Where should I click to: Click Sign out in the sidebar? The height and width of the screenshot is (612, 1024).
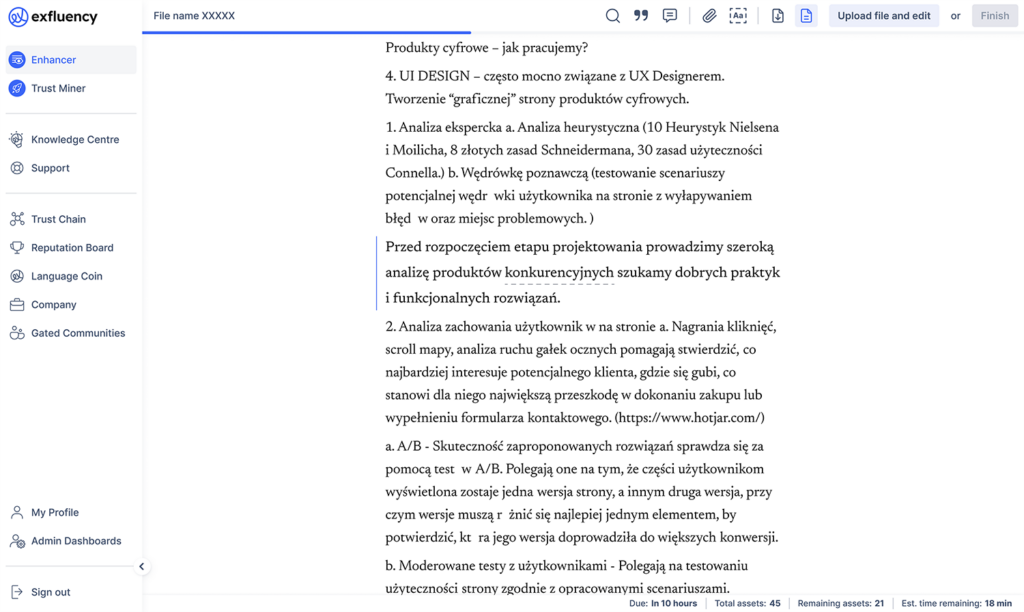coord(50,592)
